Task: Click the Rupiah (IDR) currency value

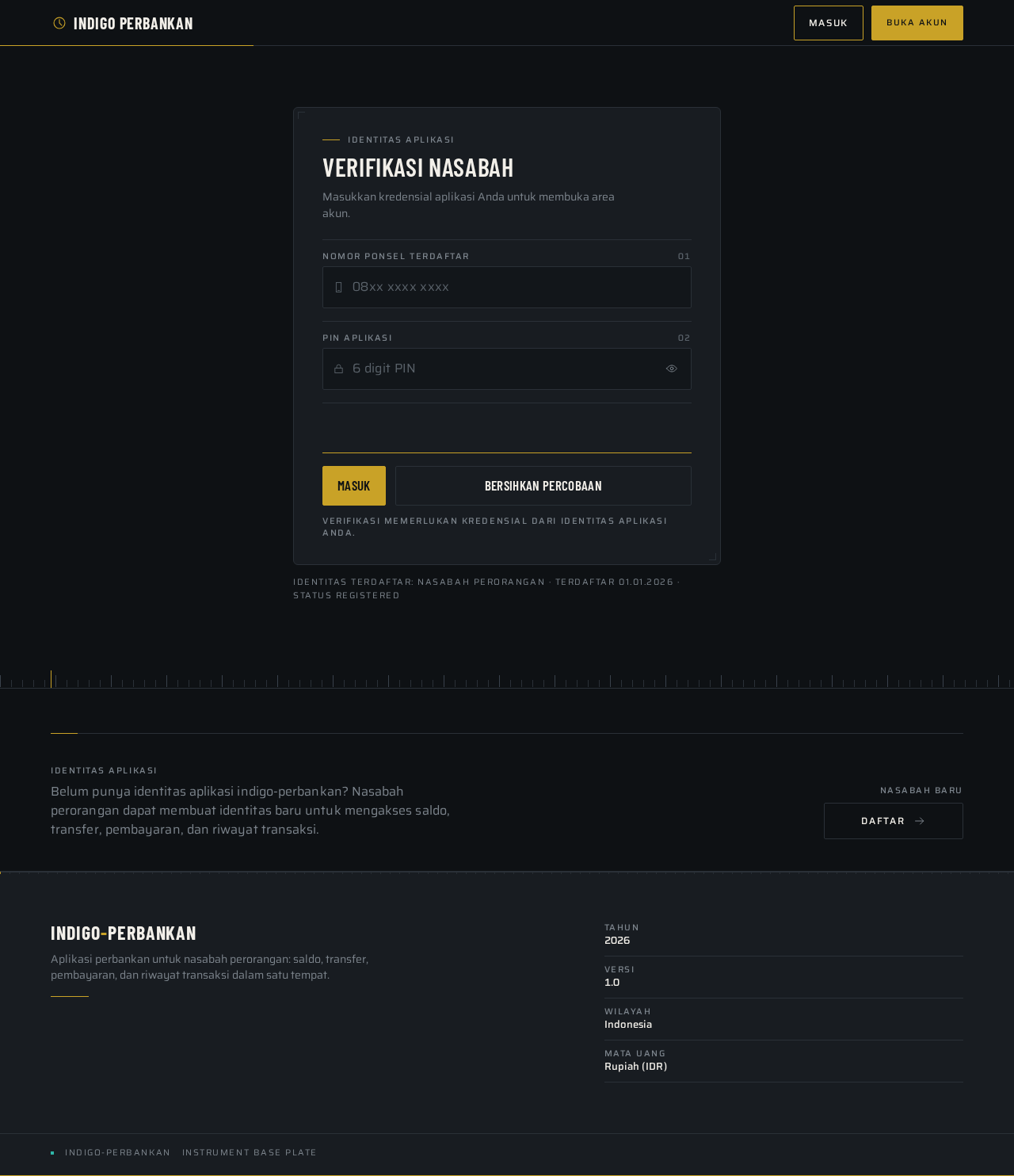Action: pos(636,1066)
